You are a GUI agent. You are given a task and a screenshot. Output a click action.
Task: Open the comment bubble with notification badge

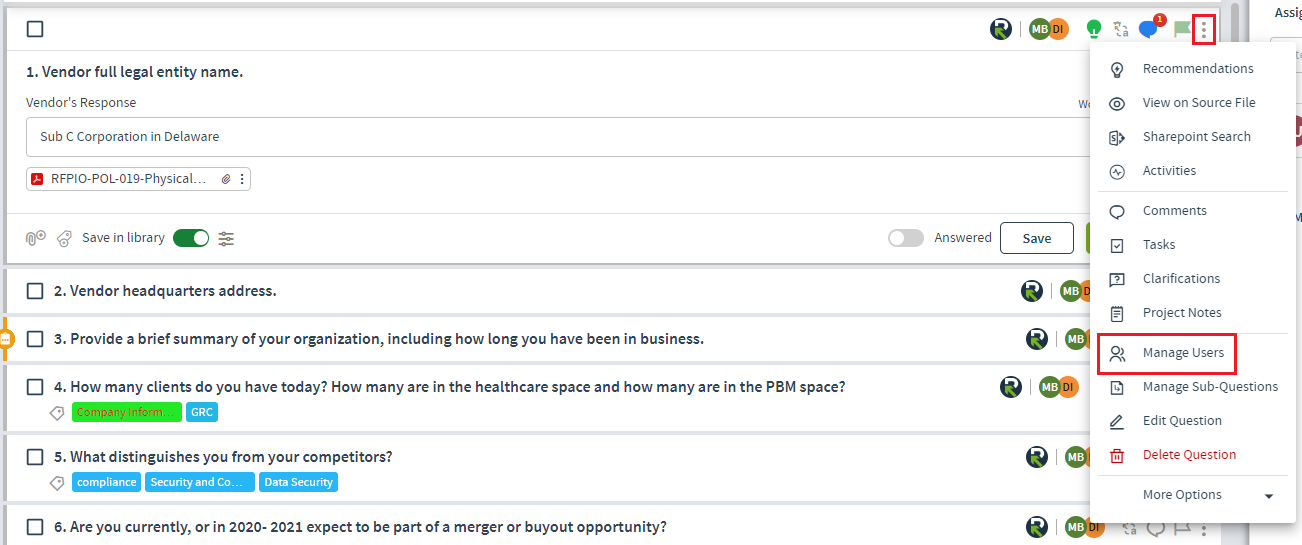(x=1149, y=28)
